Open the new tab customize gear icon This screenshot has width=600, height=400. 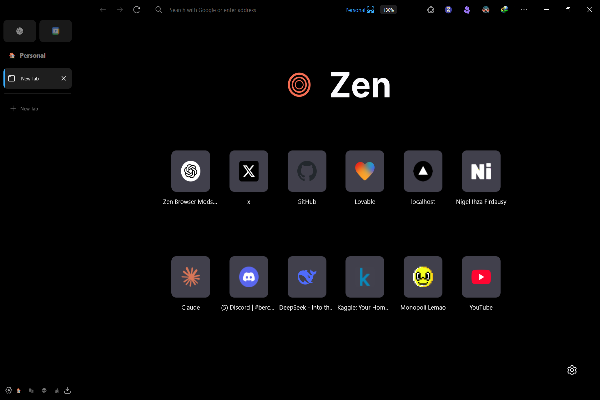click(x=572, y=370)
